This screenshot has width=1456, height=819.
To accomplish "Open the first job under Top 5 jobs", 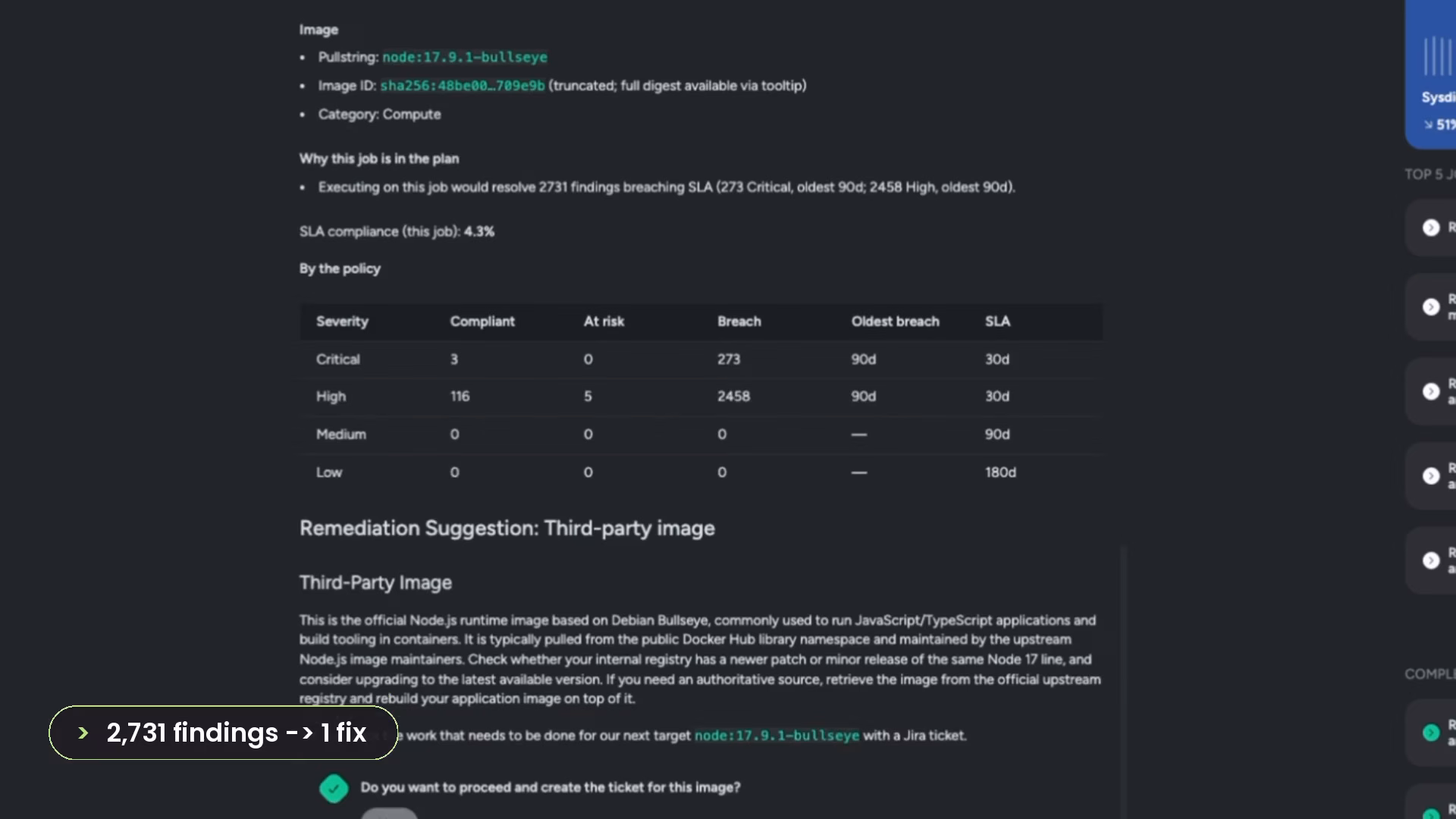I will pos(1430,227).
